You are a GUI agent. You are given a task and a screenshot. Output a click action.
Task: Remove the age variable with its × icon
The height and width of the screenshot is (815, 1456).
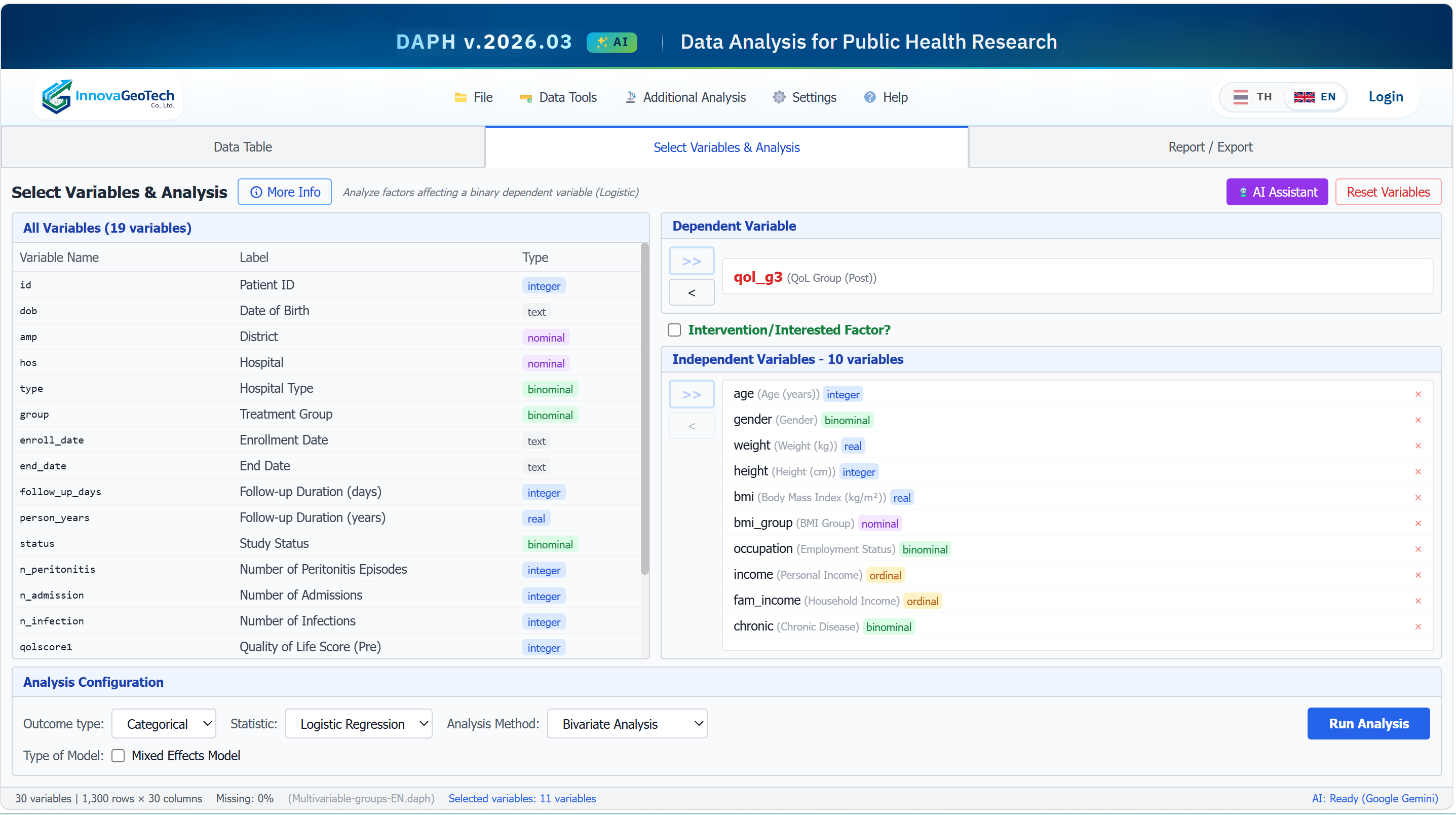click(x=1418, y=394)
